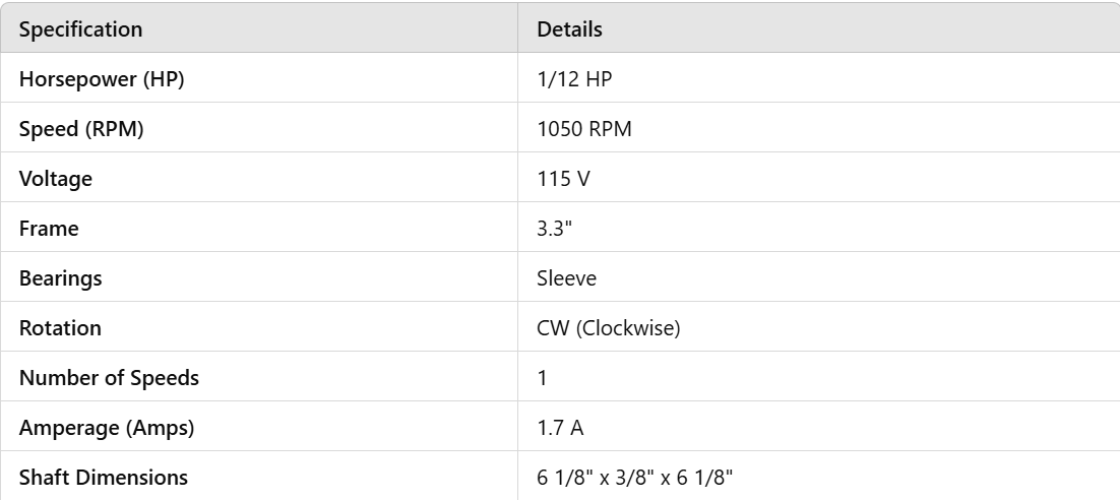Click the 3.3" frame value
This screenshot has width=1120, height=500.
[x=555, y=229]
